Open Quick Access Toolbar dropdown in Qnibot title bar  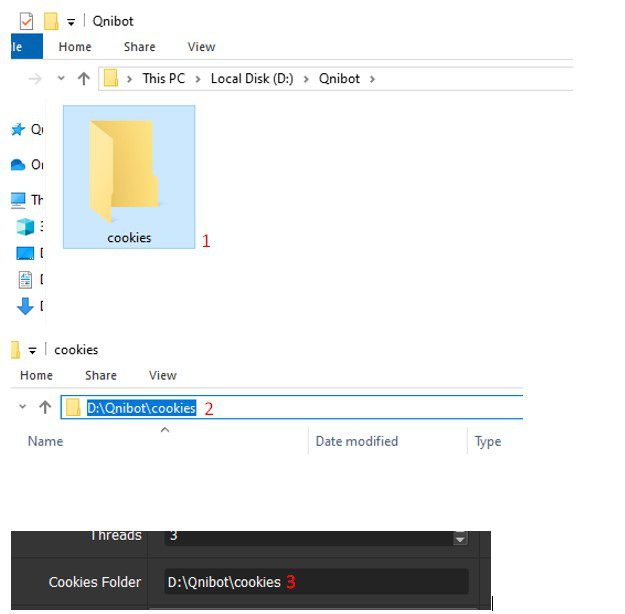pyautogui.click(x=72, y=22)
